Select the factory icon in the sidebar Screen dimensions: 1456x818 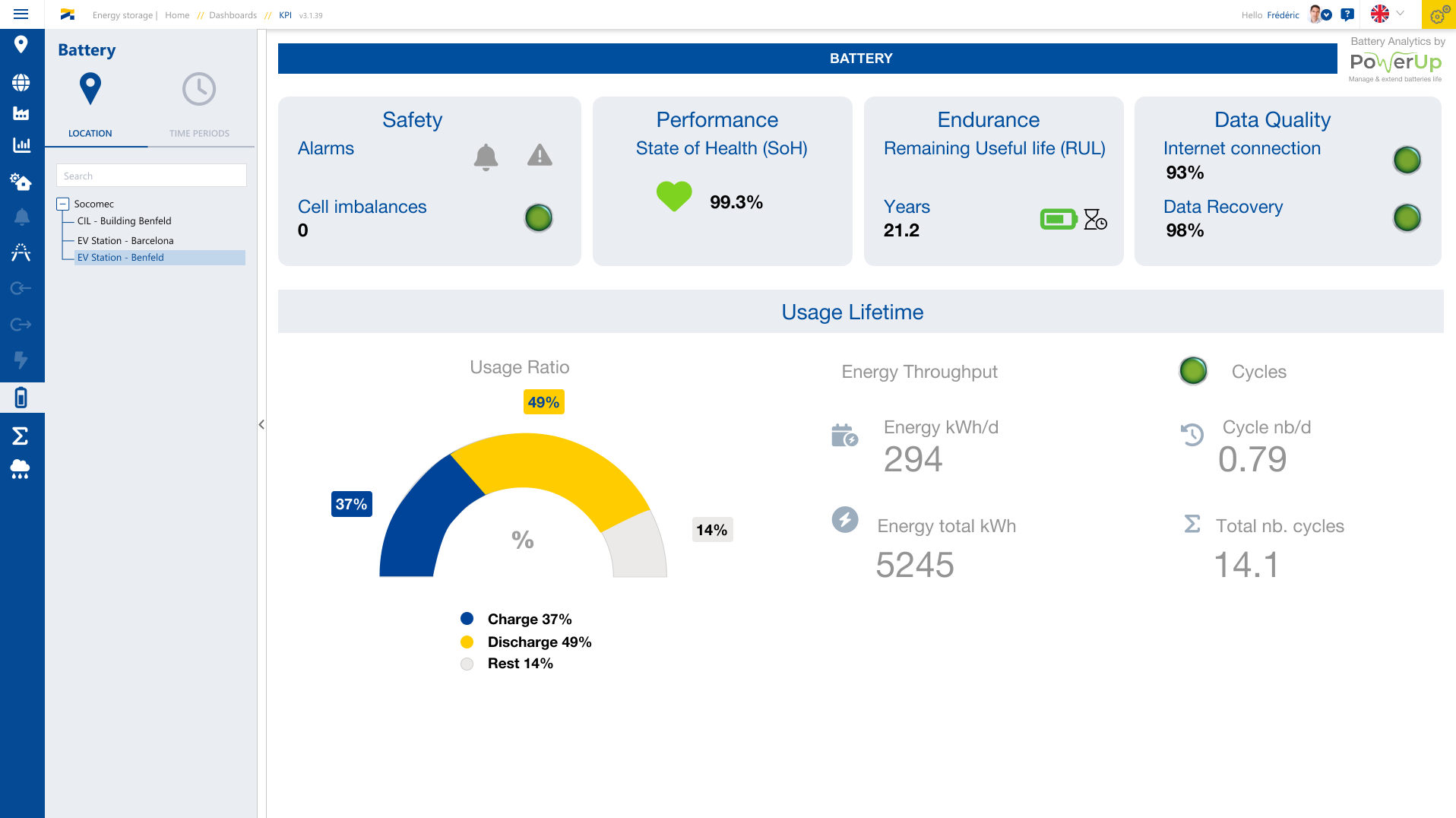coord(21,113)
